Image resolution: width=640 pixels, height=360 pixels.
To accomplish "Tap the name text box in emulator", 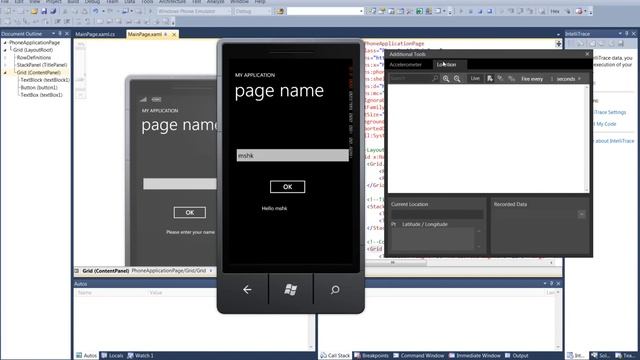I will (293, 156).
